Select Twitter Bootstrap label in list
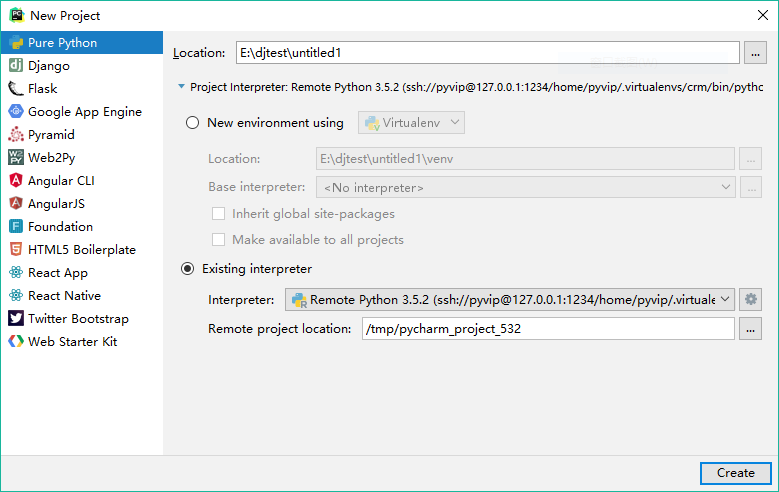779x492 pixels. click(x=78, y=319)
